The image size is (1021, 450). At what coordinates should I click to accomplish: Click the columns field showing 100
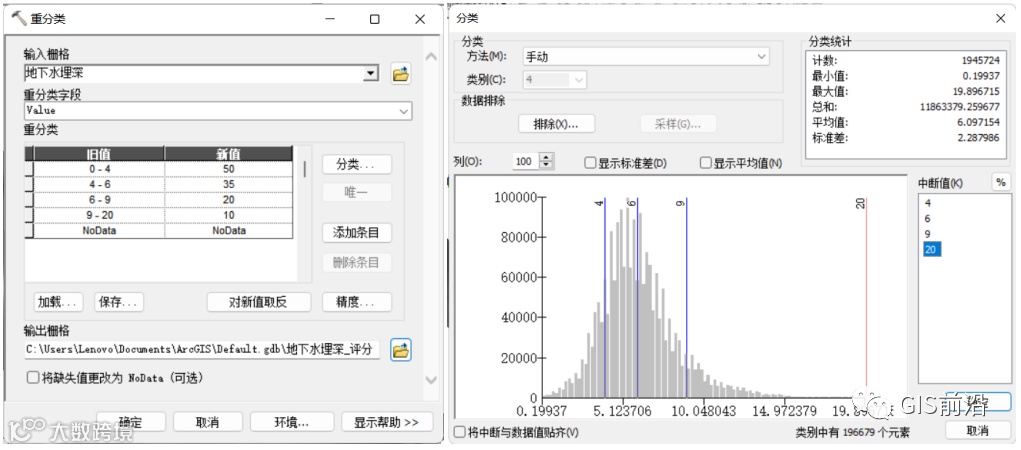[x=526, y=162]
